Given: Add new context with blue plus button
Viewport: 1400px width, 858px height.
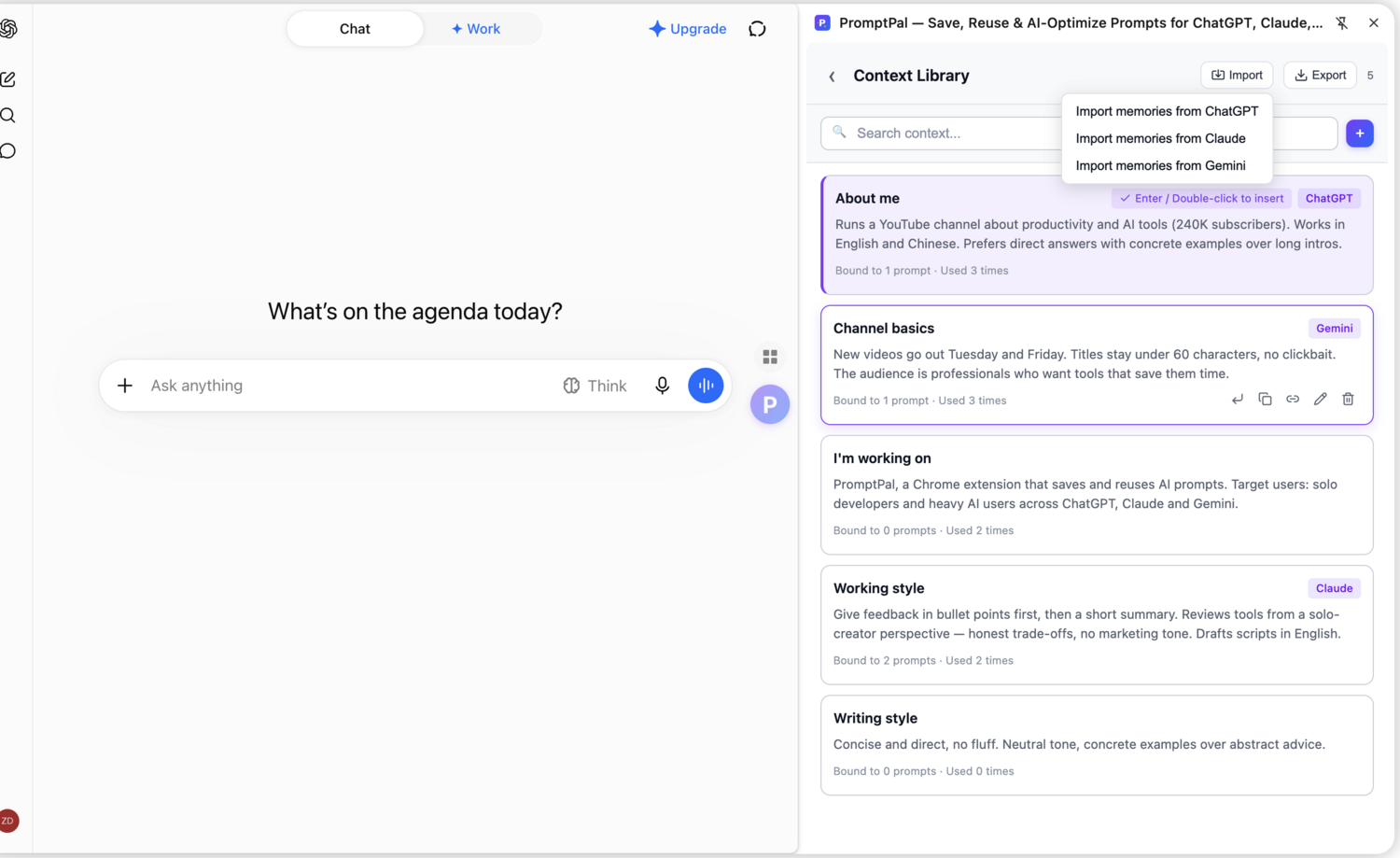Looking at the screenshot, I should point(1360,134).
